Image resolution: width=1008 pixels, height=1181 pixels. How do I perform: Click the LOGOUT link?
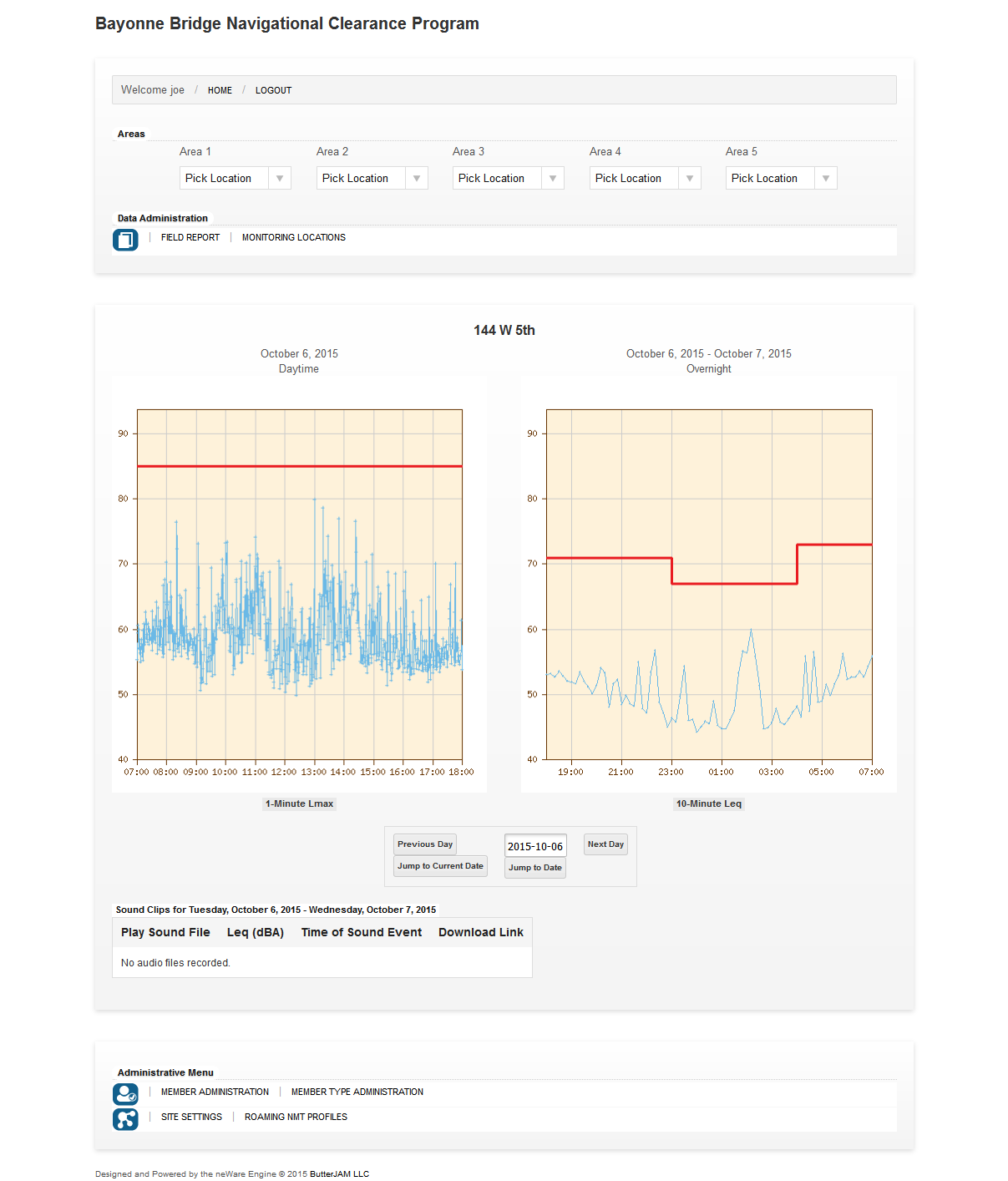[x=273, y=90]
